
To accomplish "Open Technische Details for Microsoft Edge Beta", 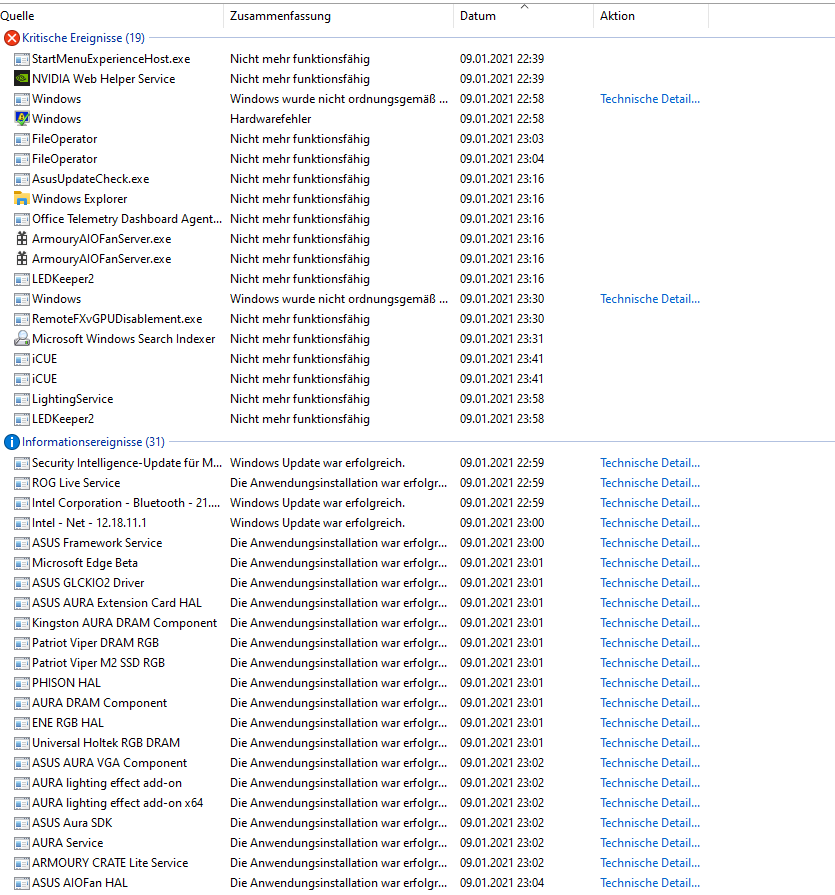I will [650, 563].
